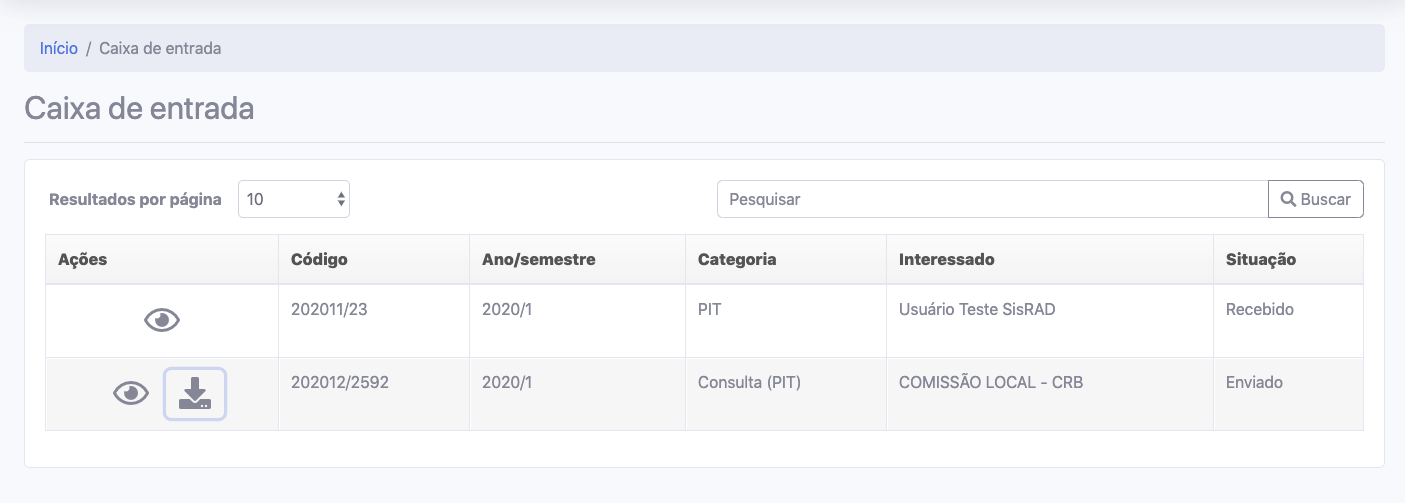Click the Categoria column header
The height and width of the screenshot is (503, 1405).
pyautogui.click(x=737, y=259)
